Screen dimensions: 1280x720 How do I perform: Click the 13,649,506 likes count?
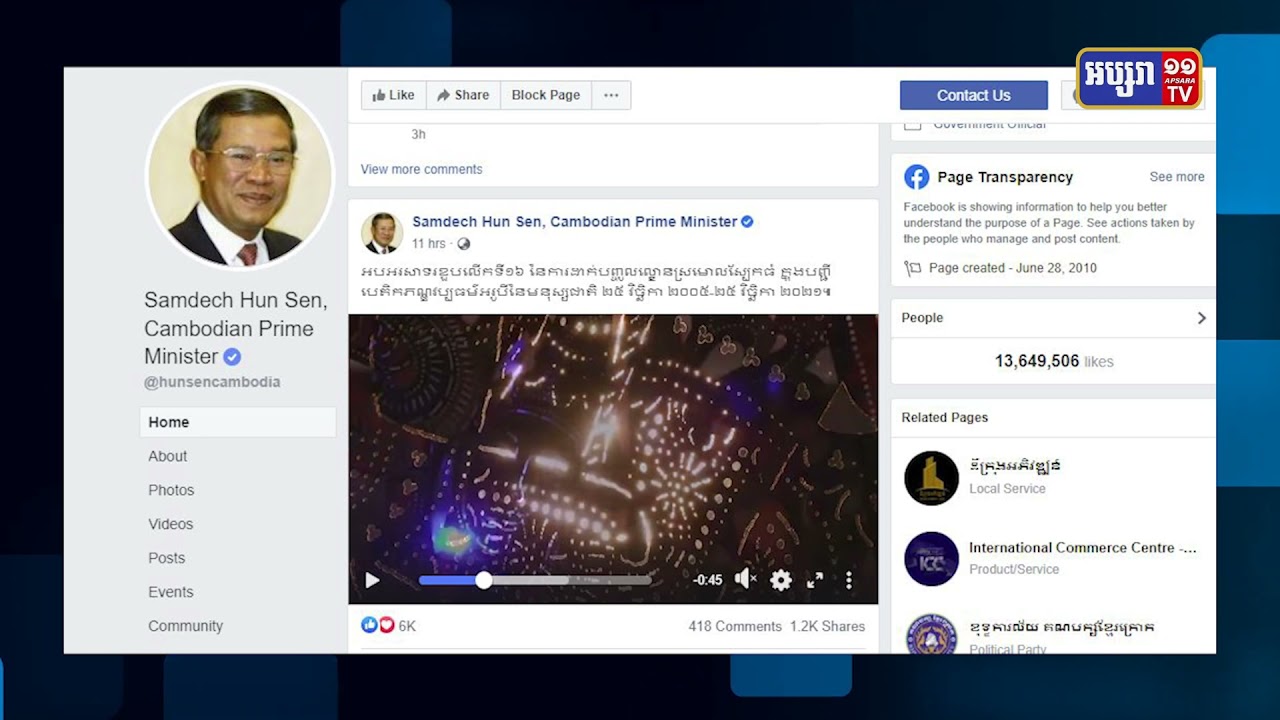1054,361
